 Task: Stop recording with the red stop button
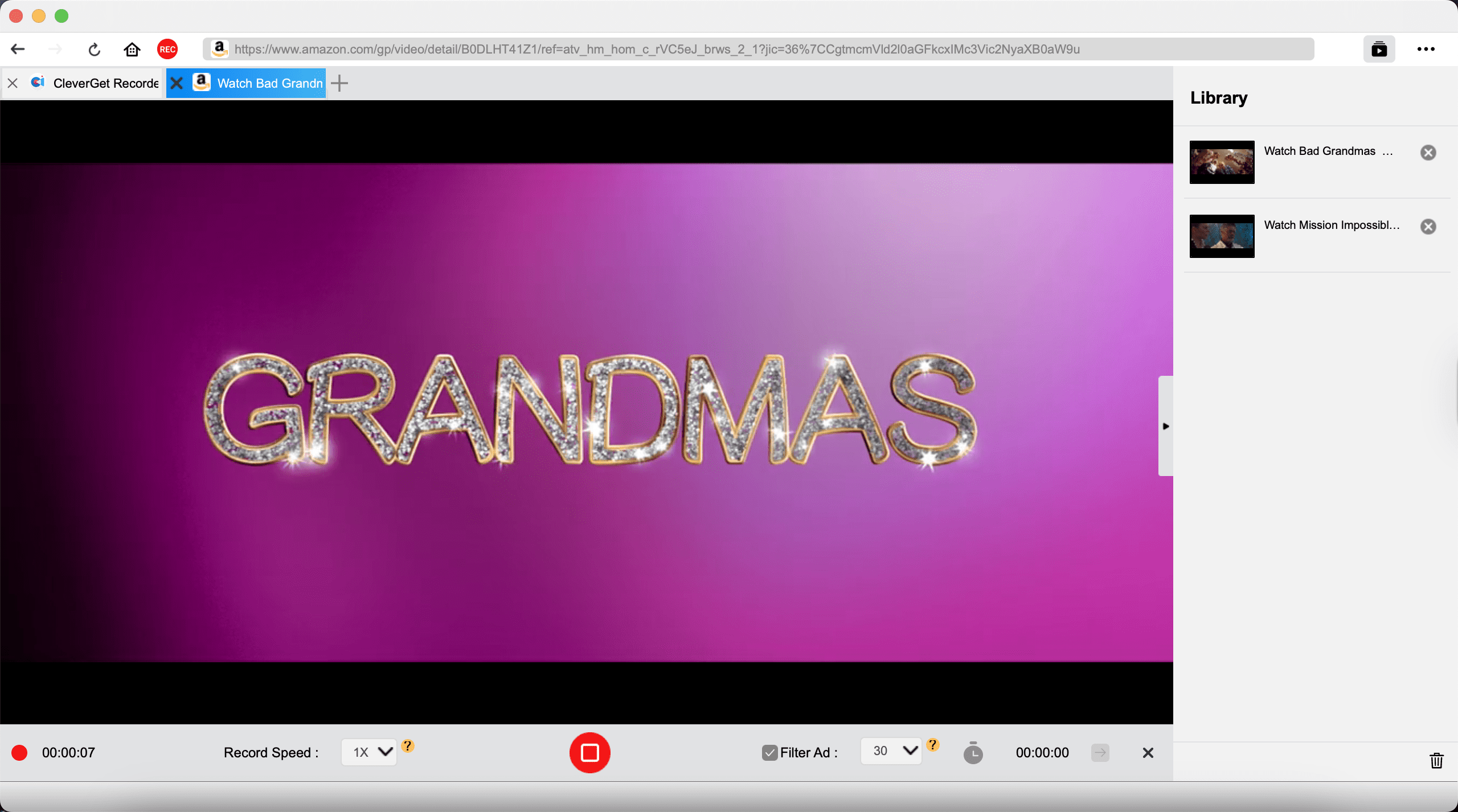(589, 752)
